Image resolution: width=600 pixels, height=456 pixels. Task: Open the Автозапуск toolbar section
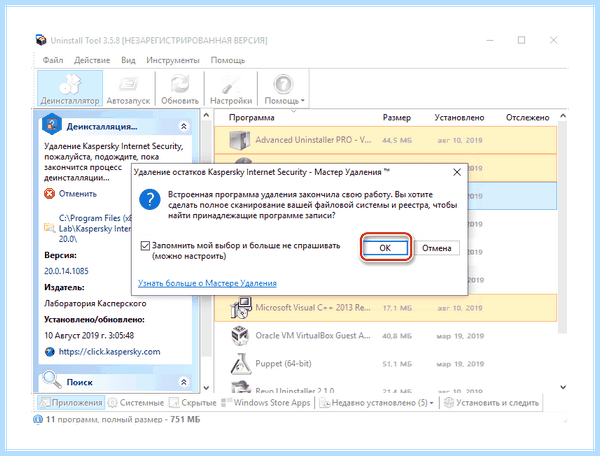[128, 88]
